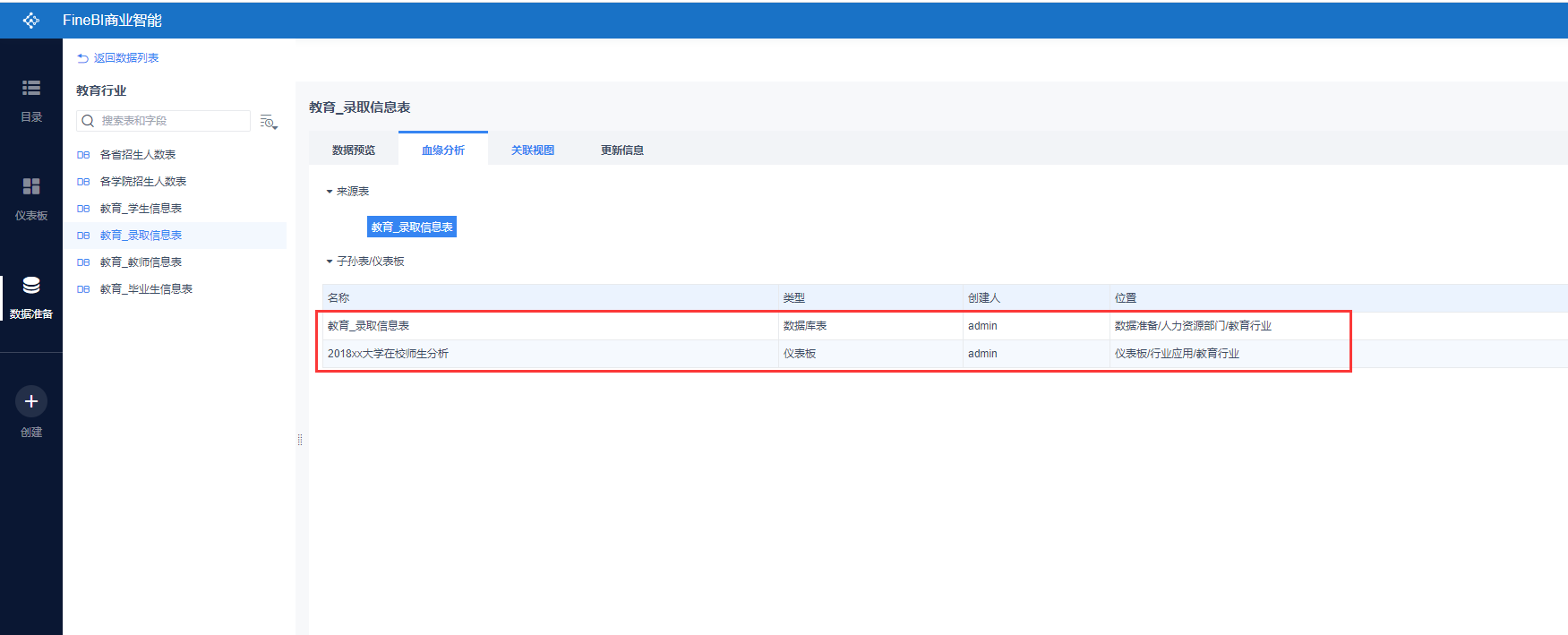This screenshot has width=1568, height=635.
Task: Click DB icon next to 各省招生人数表
Action: (83, 155)
